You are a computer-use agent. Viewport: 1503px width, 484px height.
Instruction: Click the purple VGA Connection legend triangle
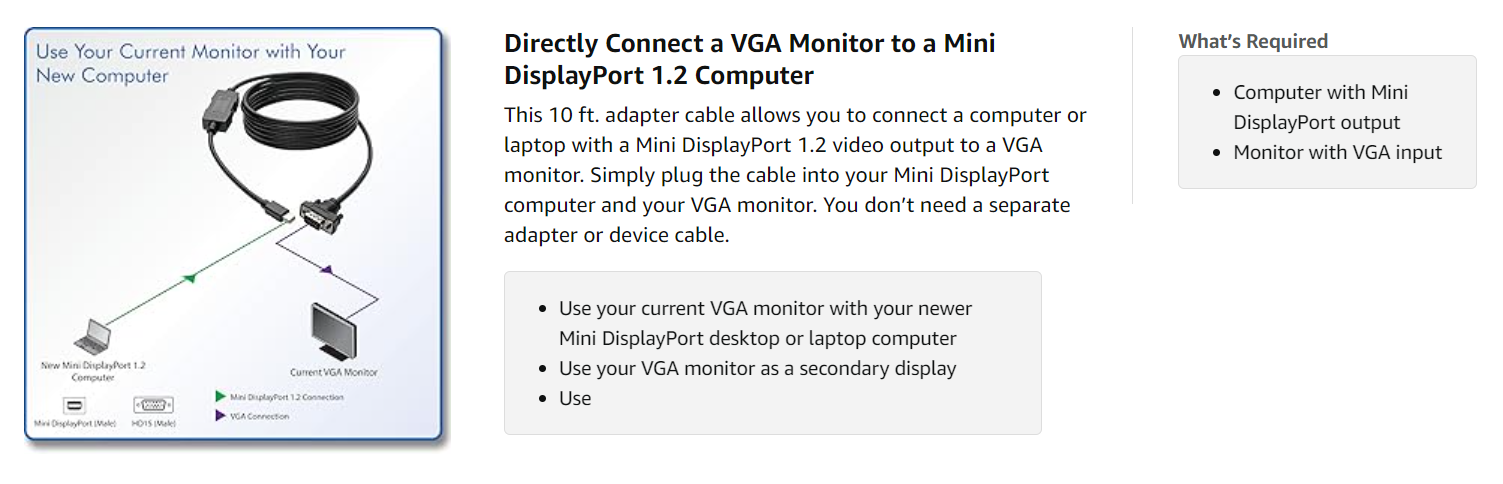coord(220,416)
